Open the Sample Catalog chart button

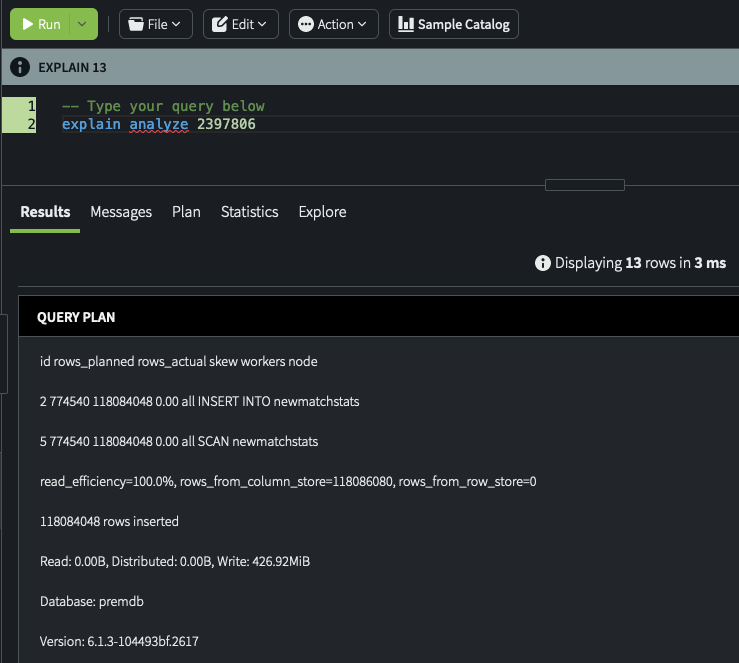453,24
